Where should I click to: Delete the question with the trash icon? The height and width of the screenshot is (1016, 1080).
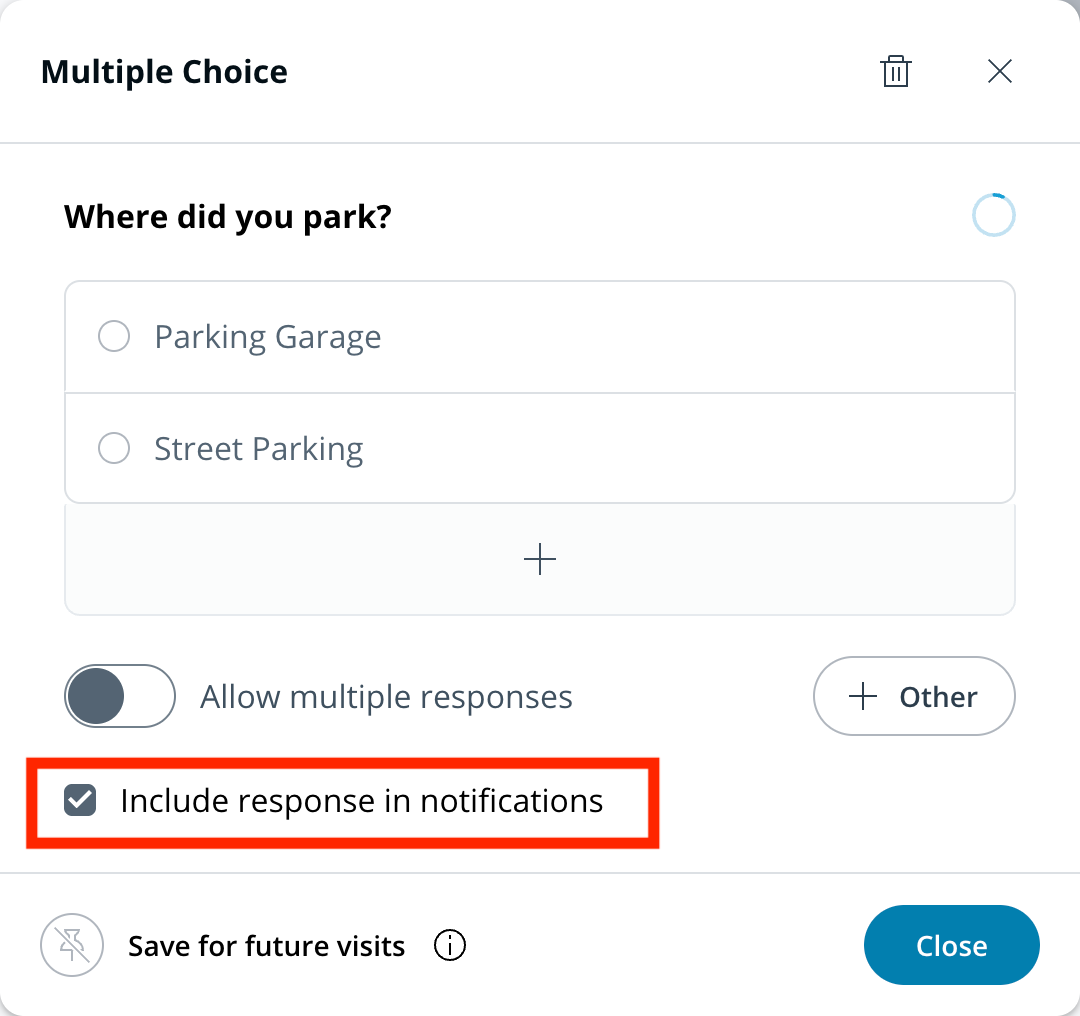click(895, 72)
